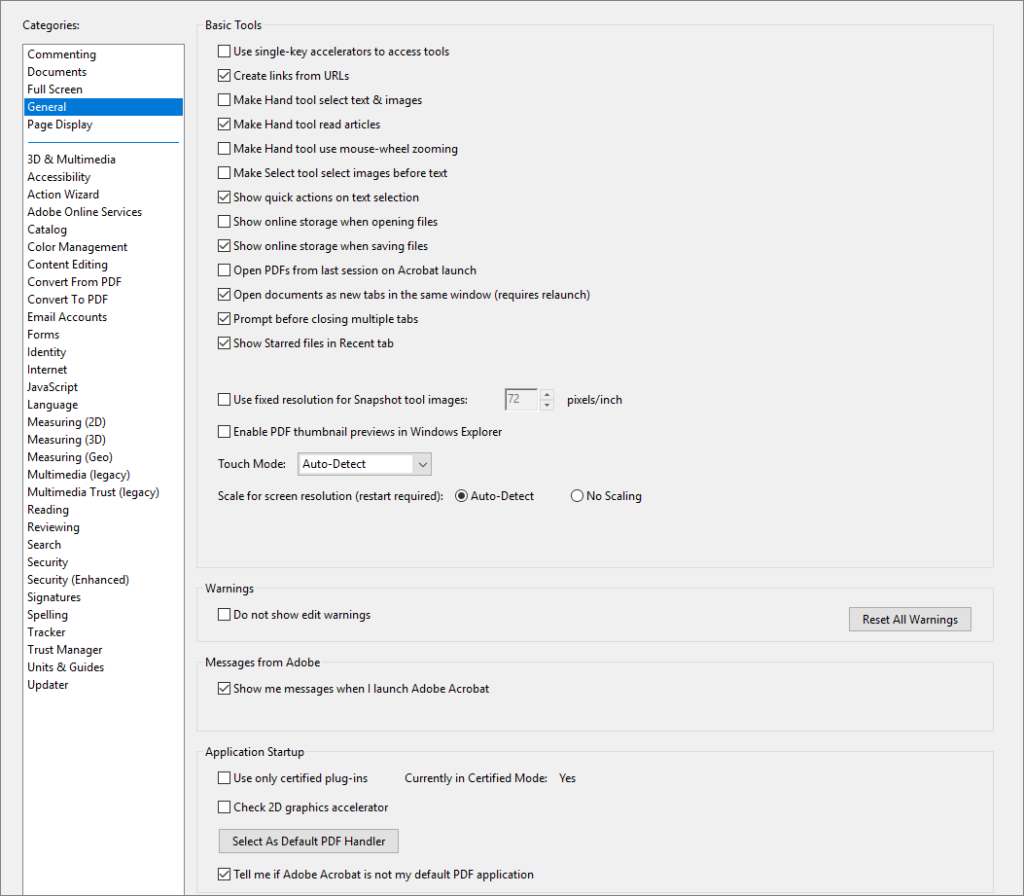Image resolution: width=1024 pixels, height=896 pixels.
Task: Click Select As Default PDF Handler
Action: (307, 840)
